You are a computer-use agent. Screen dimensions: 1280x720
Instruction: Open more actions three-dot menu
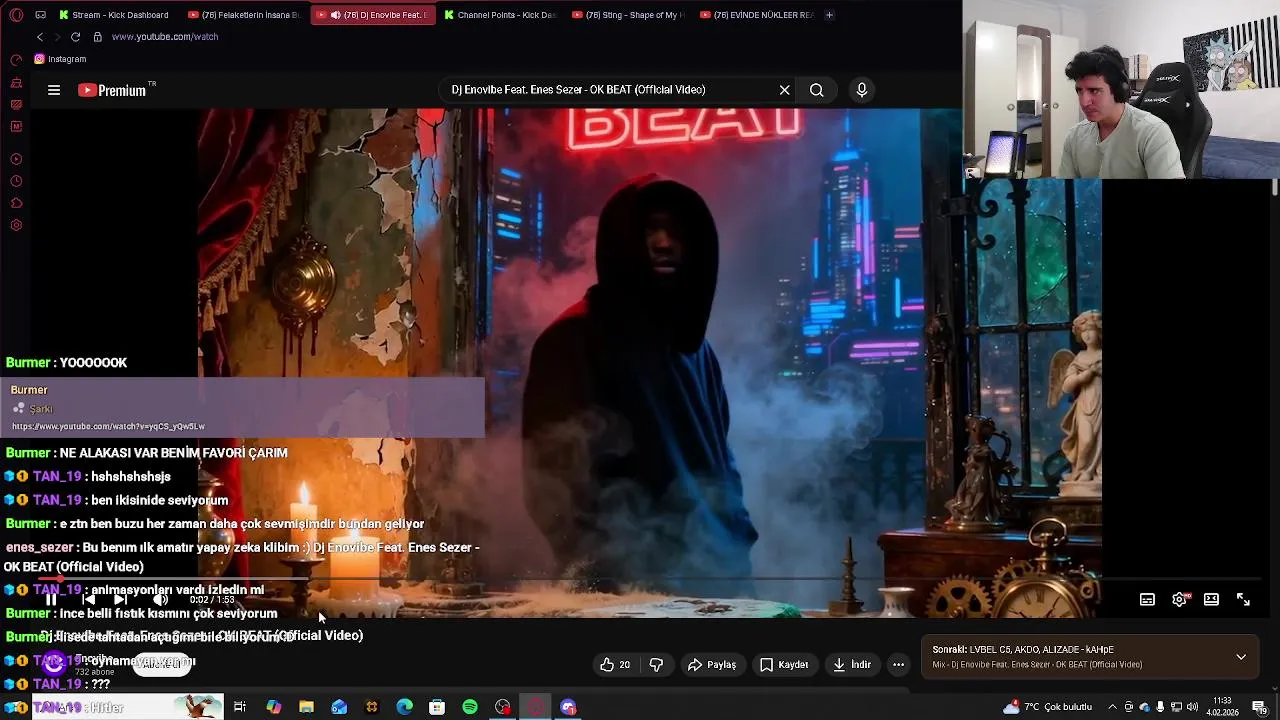pyautogui.click(x=899, y=665)
